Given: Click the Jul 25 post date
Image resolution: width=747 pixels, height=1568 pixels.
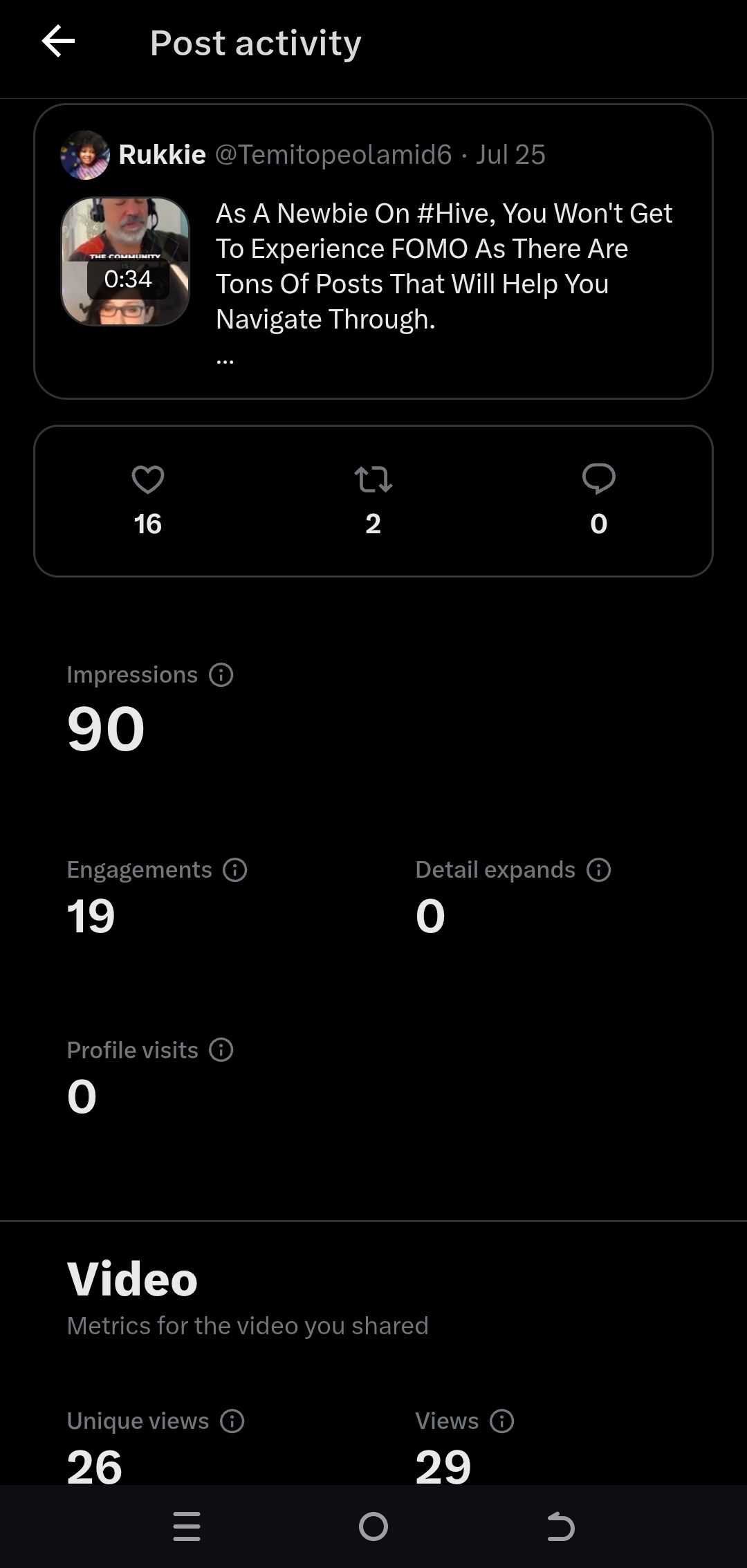Looking at the screenshot, I should [x=510, y=154].
